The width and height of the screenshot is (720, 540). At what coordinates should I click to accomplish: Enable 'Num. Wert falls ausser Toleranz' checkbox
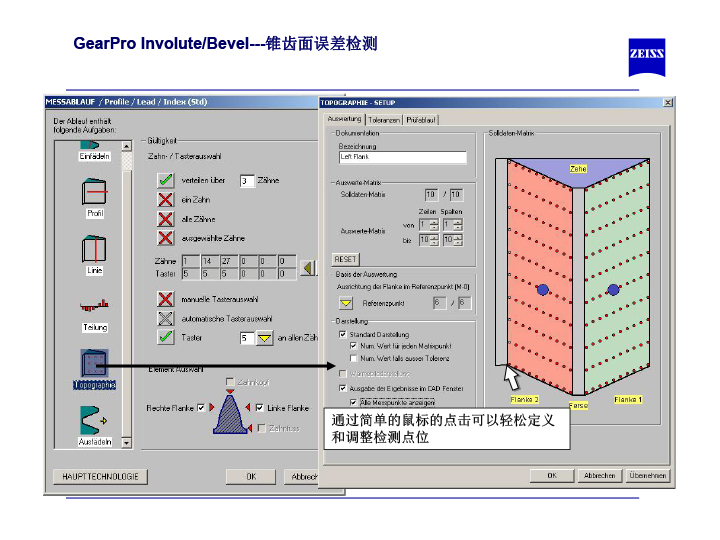tap(353, 357)
